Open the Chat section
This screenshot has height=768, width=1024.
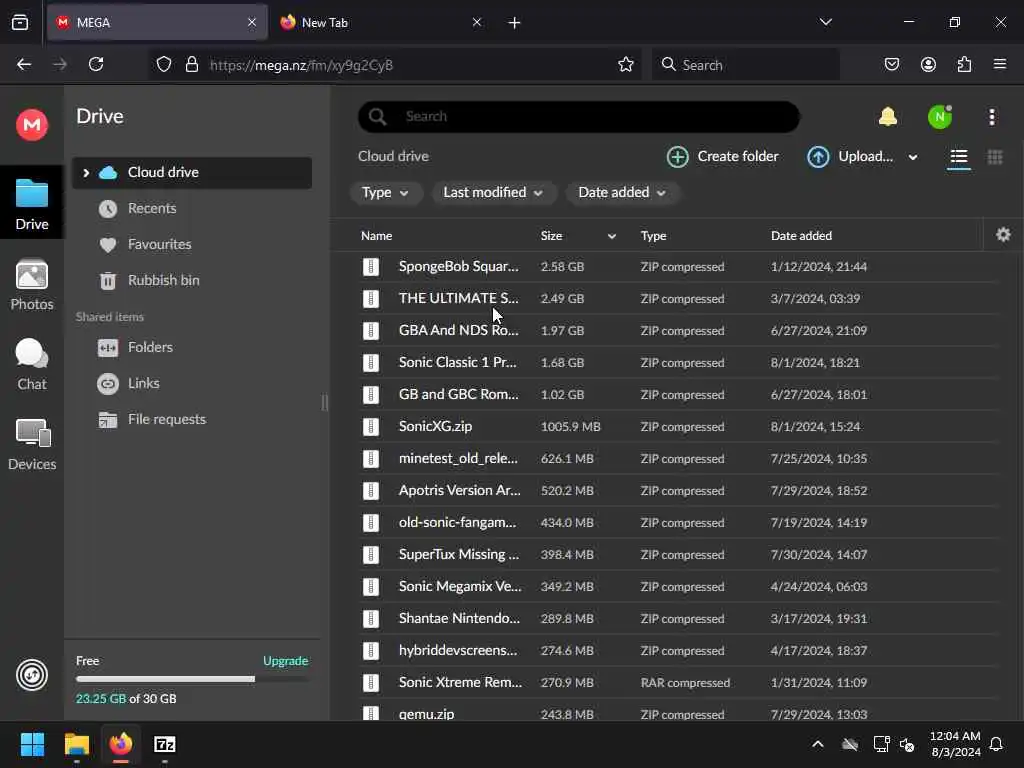(x=31, y=364)
